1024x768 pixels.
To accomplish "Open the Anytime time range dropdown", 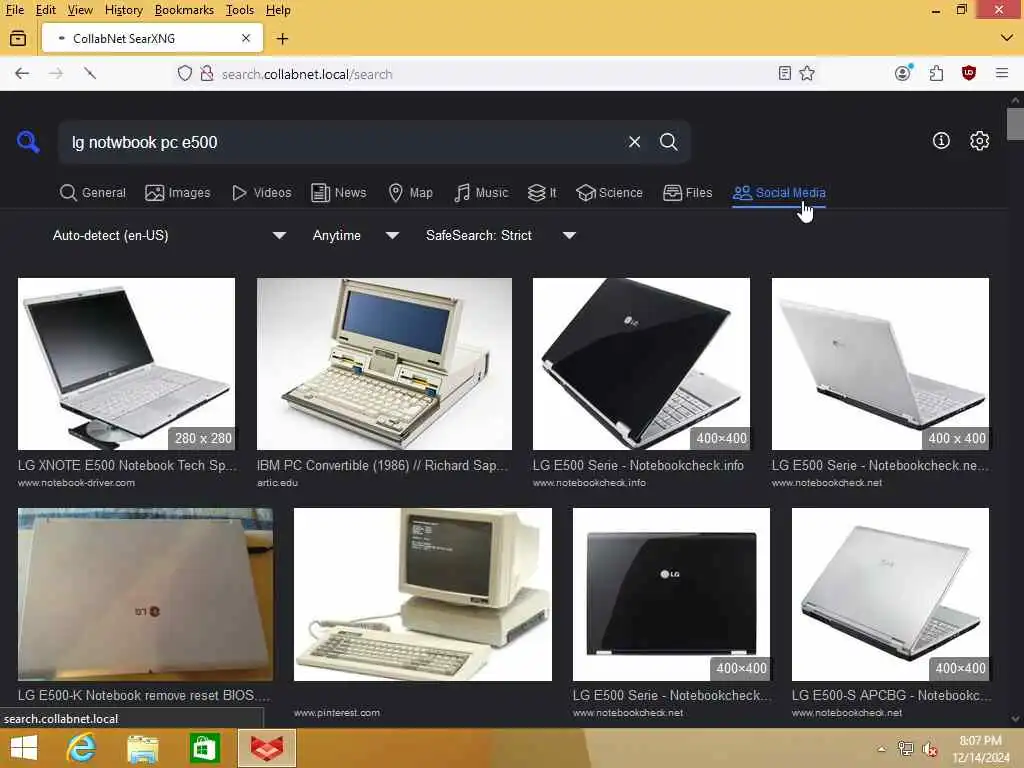I will 355,235.
